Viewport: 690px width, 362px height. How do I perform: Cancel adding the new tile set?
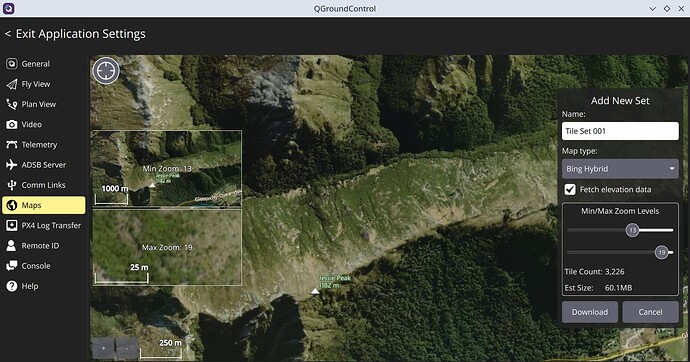click(x=650, y=312)
